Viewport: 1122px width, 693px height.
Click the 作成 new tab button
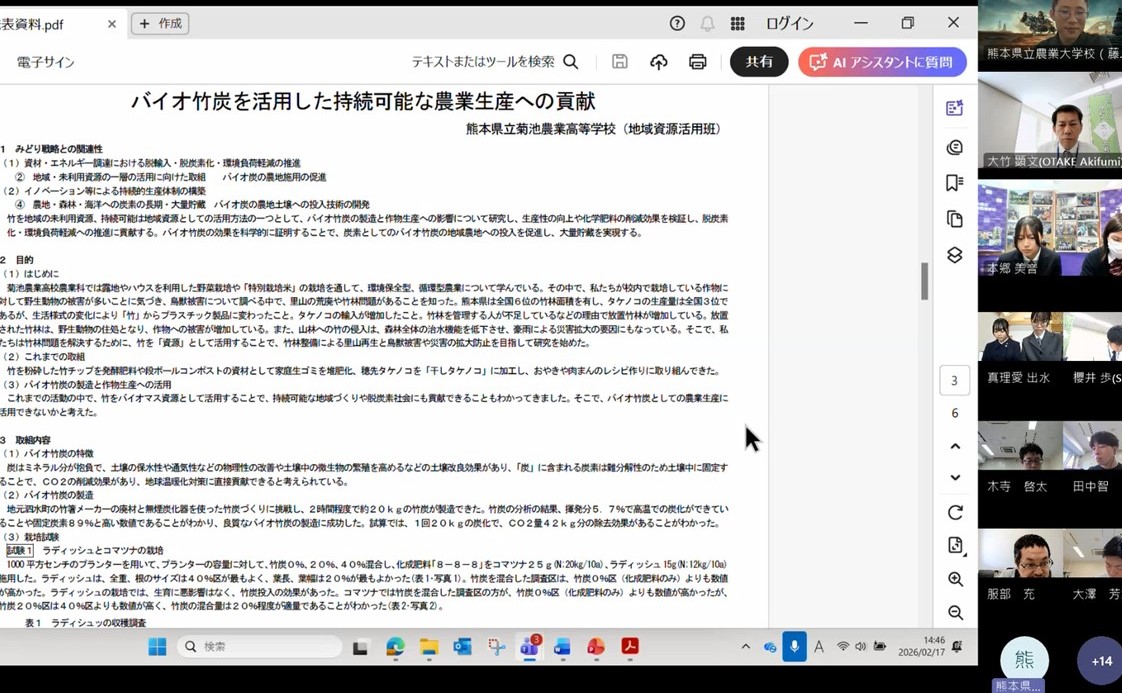[160, 23]
